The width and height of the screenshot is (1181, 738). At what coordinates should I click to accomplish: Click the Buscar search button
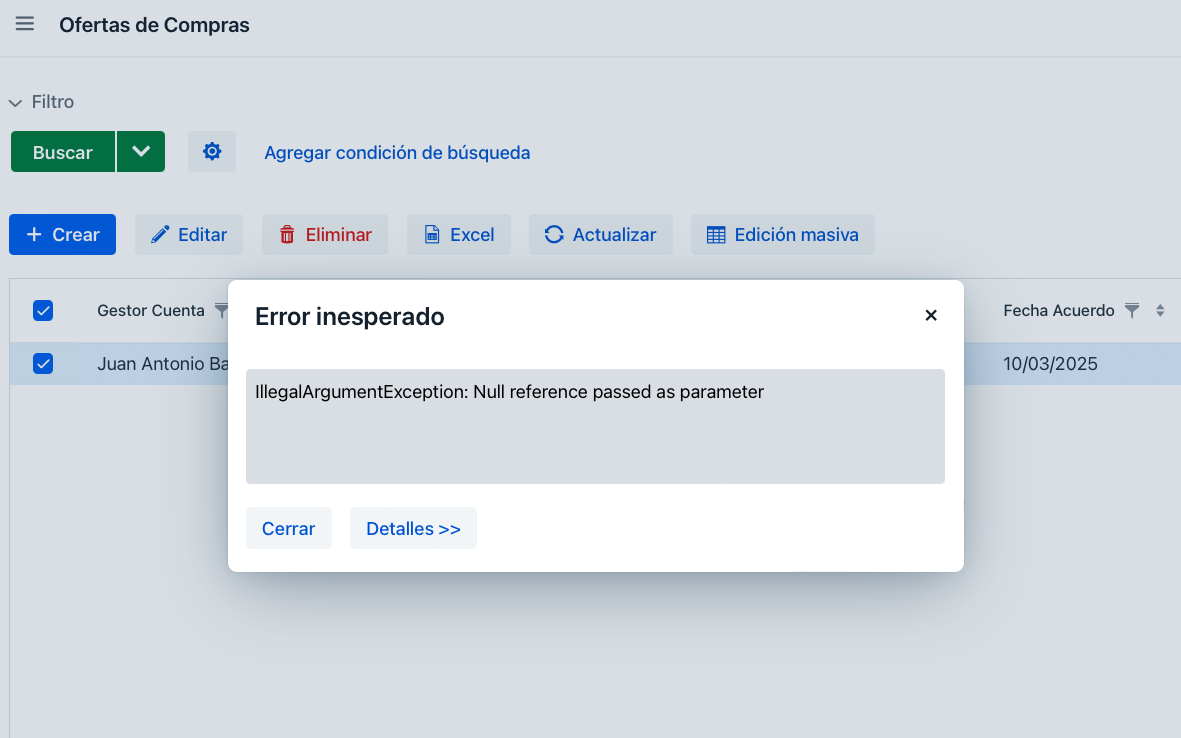click(x=63, y=151)
